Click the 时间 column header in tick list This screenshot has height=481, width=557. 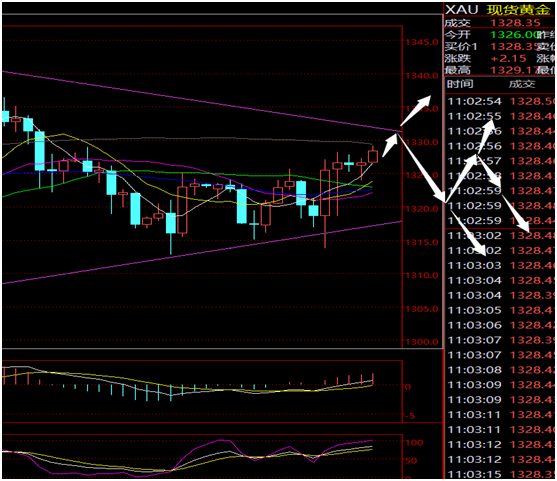460,84
